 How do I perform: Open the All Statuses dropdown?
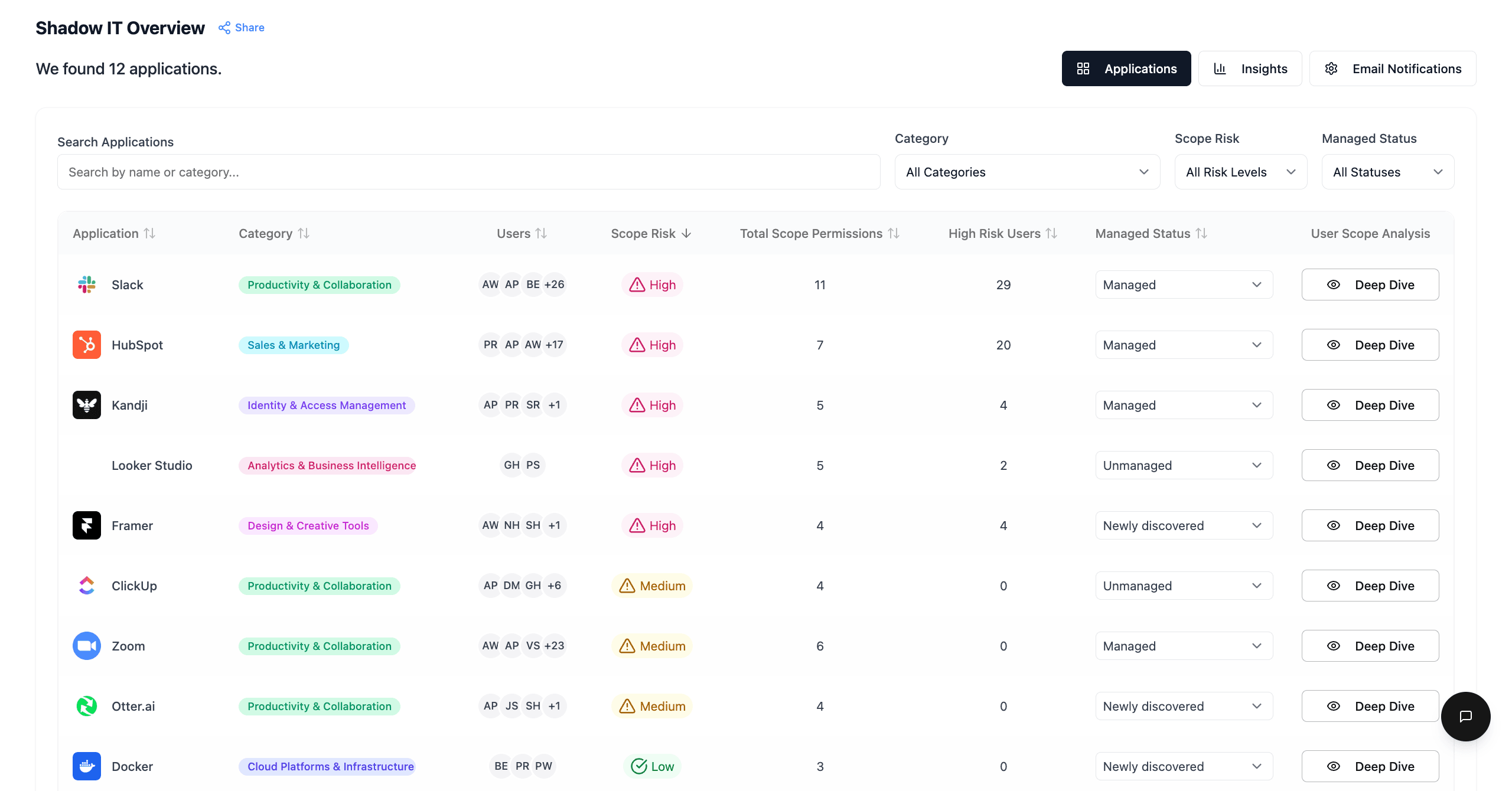pos(1387,172)
